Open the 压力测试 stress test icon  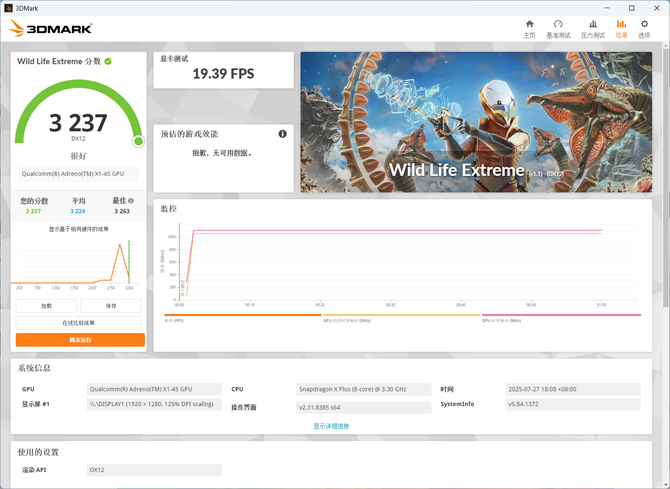593,24
